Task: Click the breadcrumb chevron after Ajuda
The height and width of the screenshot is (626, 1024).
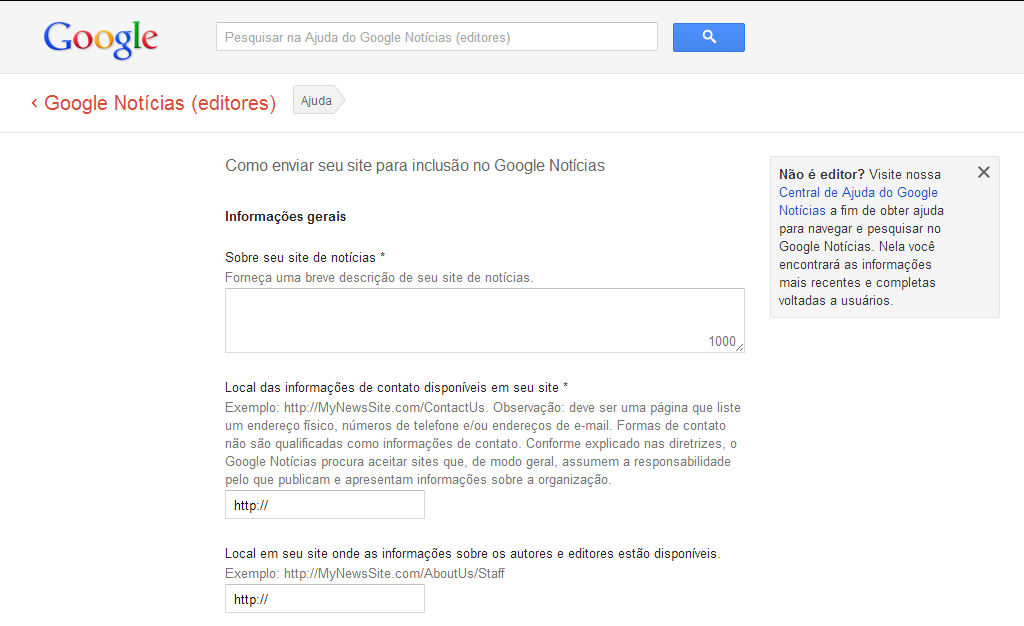Action: click(340, 100)
